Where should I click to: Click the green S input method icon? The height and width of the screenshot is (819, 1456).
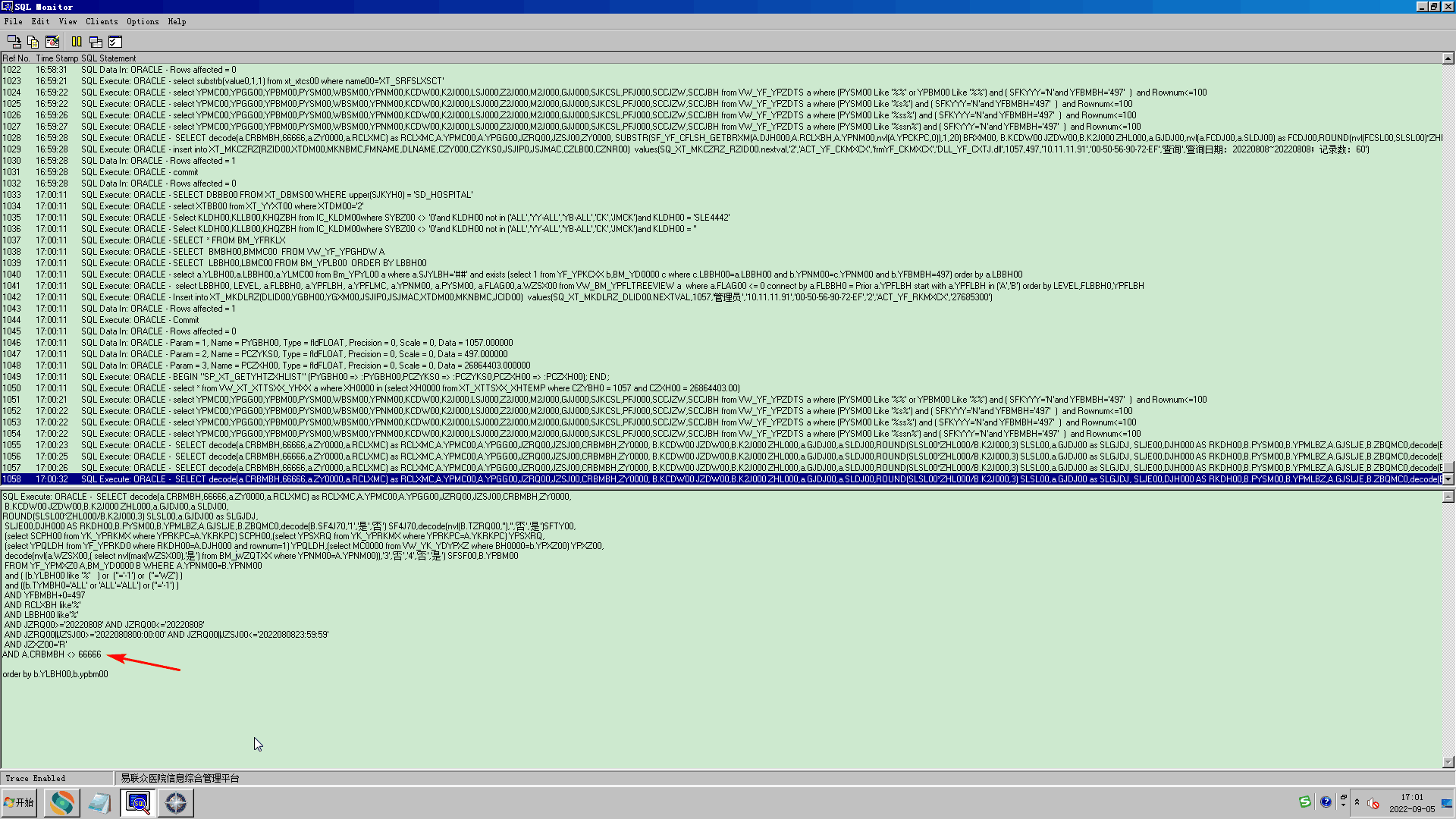(x=1304, y=802)
